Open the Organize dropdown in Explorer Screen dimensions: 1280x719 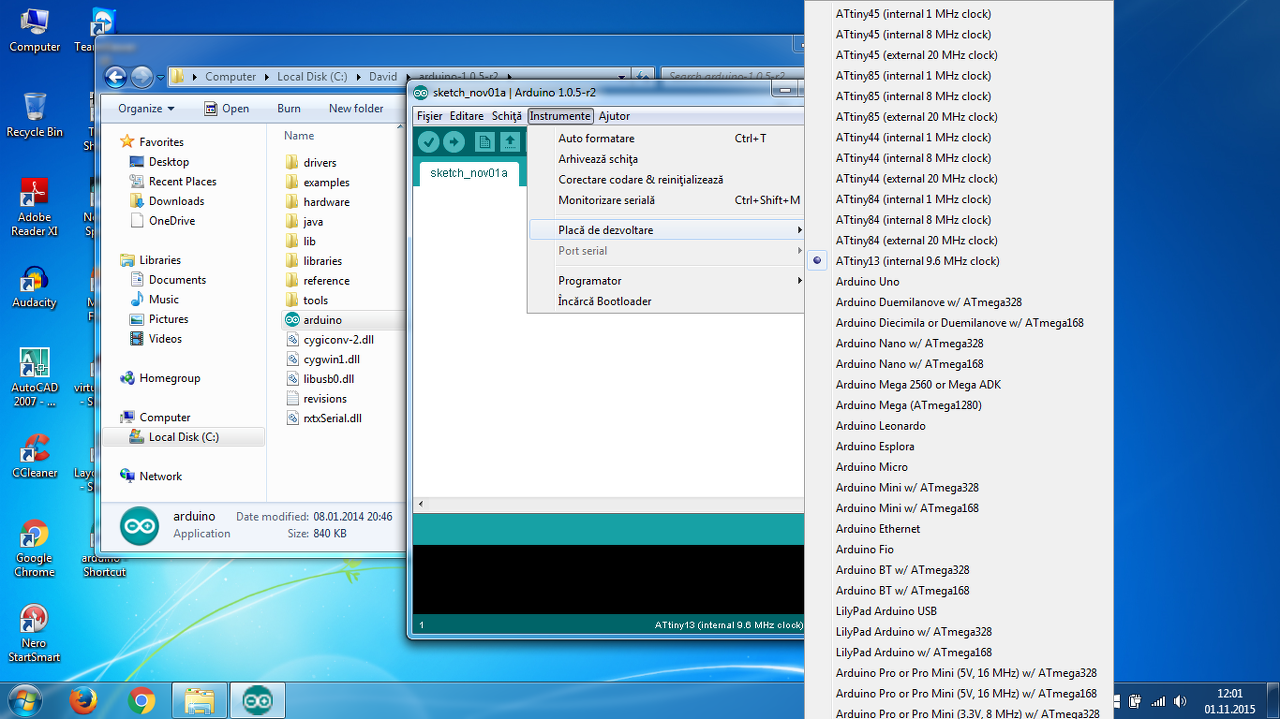(x=146, y=108)
